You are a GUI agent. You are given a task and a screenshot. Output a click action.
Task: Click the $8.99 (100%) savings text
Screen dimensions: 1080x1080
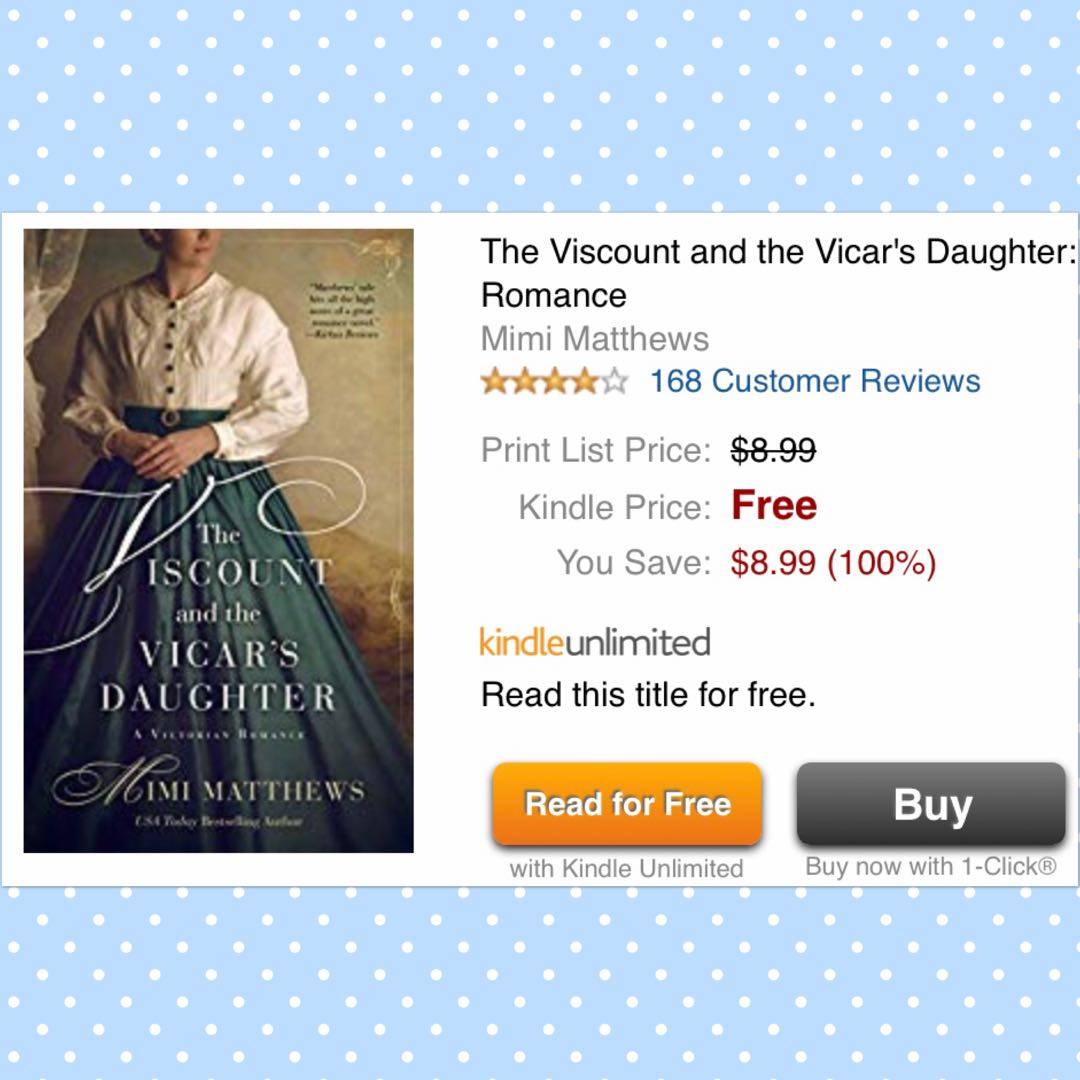pyautogui.click(x=833, y=563)
